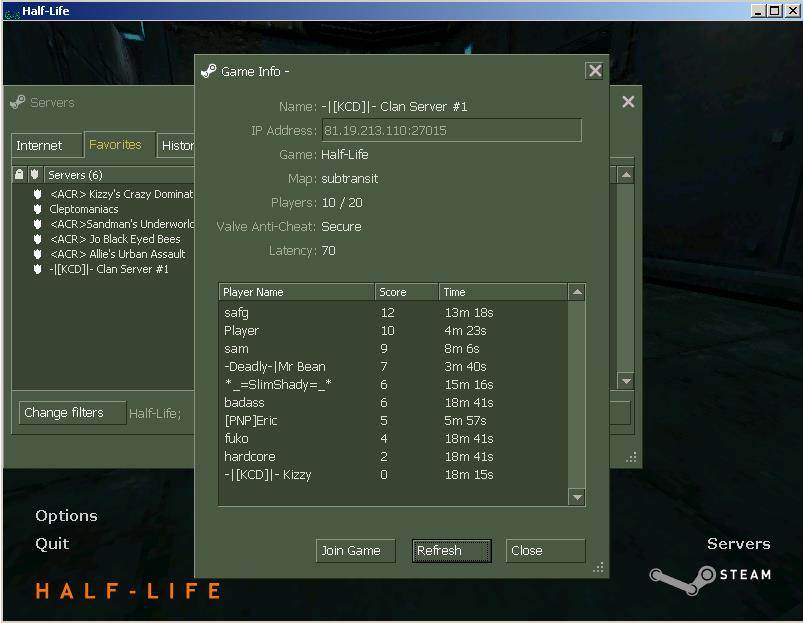Sort by Player Name column
The width and height of the screenshot is (803, 623).
click(x=297, y=292)
